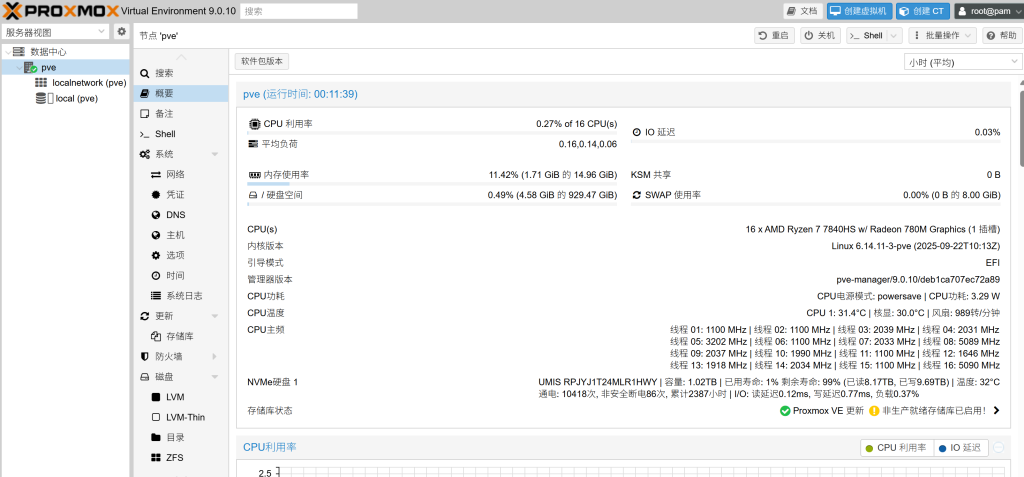Open the 文档 documentation button
The width and height of the screenshot is (1024, 477).
(802, 11)
